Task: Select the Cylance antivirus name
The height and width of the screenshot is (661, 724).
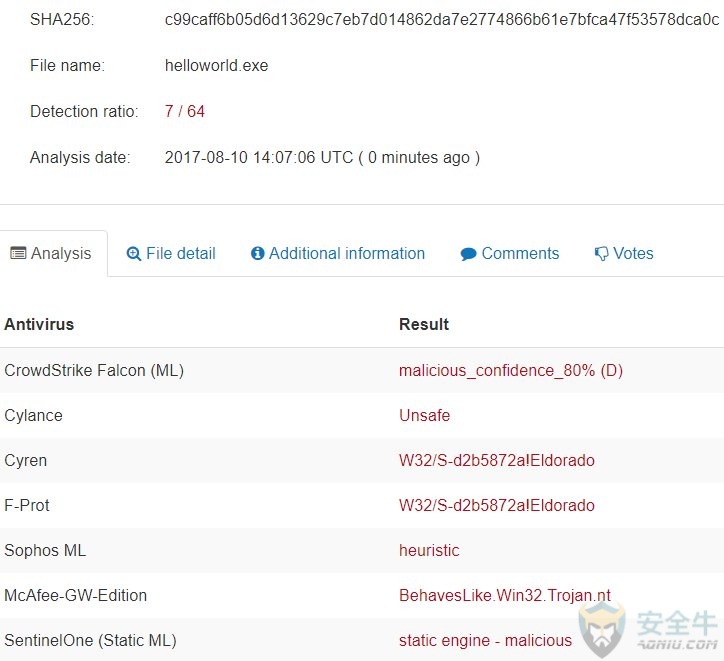Action: coord(33,415)
